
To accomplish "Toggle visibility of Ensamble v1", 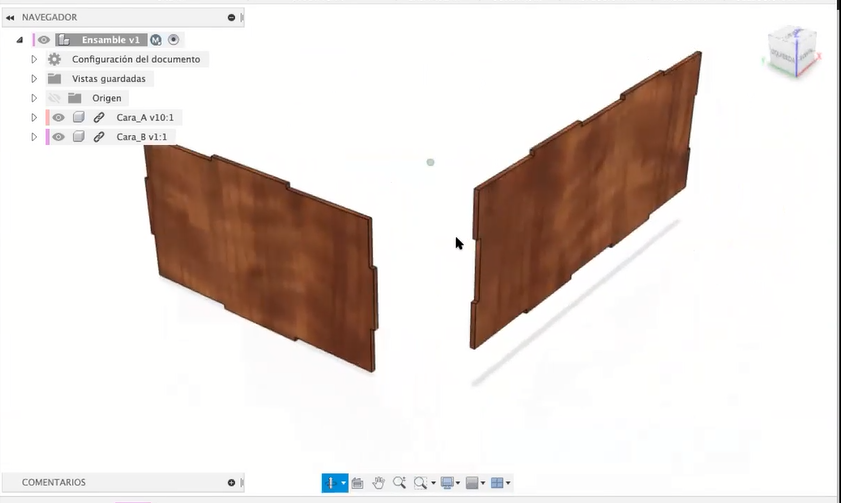I will pyautogui.click(x=43, y=40).
